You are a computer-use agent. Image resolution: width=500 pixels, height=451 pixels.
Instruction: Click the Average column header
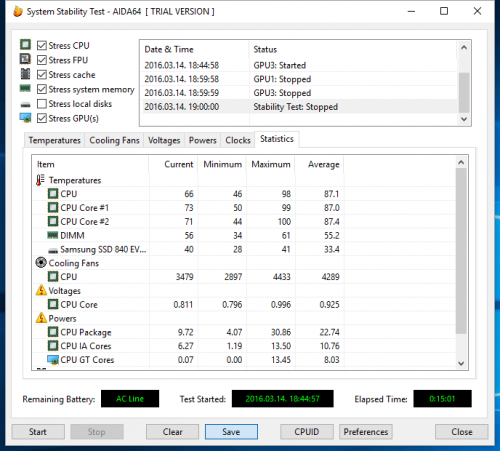[319, 164]
